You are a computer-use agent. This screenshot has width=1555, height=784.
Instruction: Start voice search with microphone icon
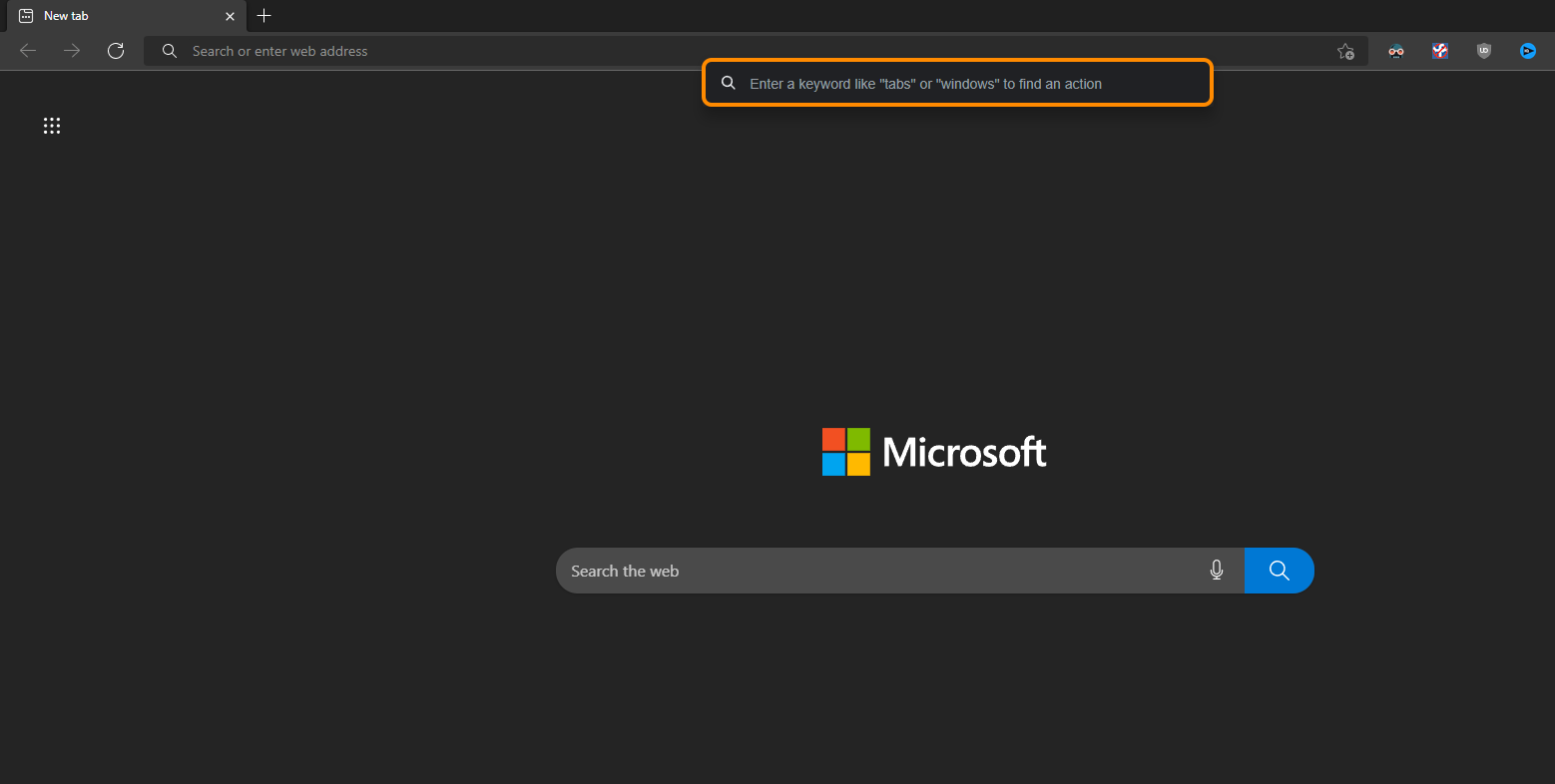[1217, 571]
